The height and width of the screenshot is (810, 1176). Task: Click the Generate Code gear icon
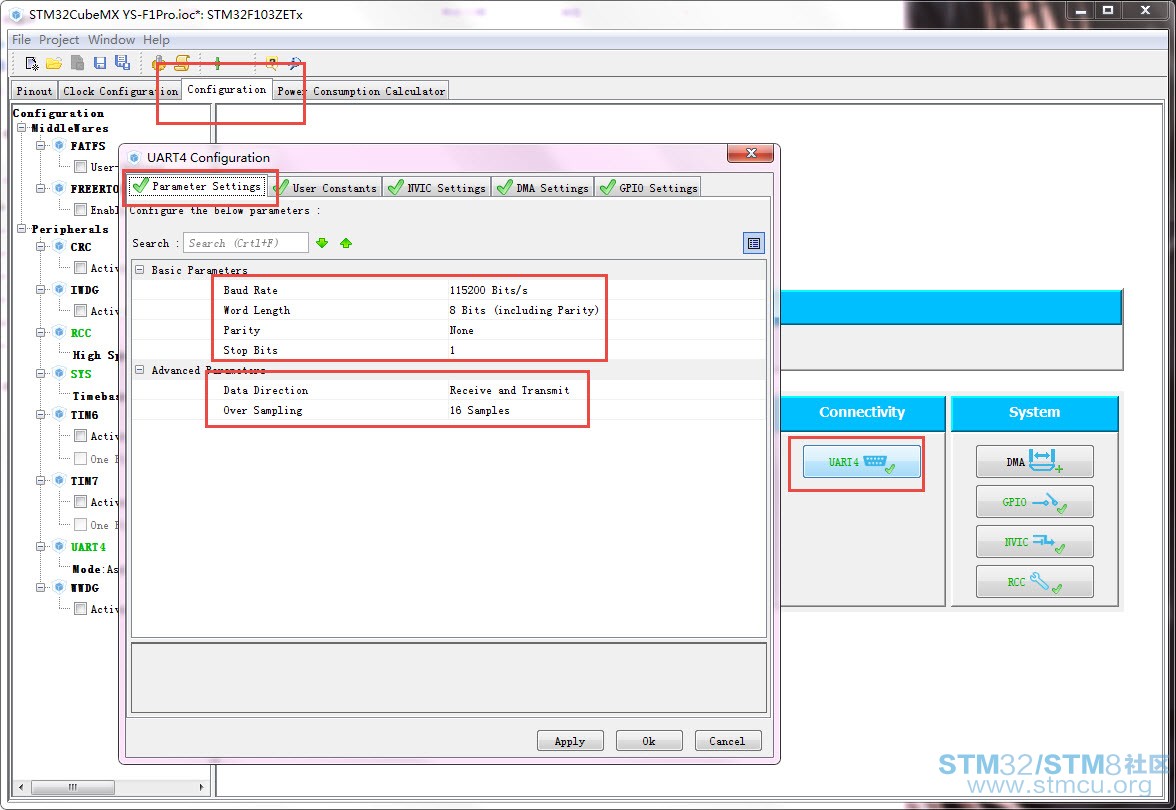[159, 64]
